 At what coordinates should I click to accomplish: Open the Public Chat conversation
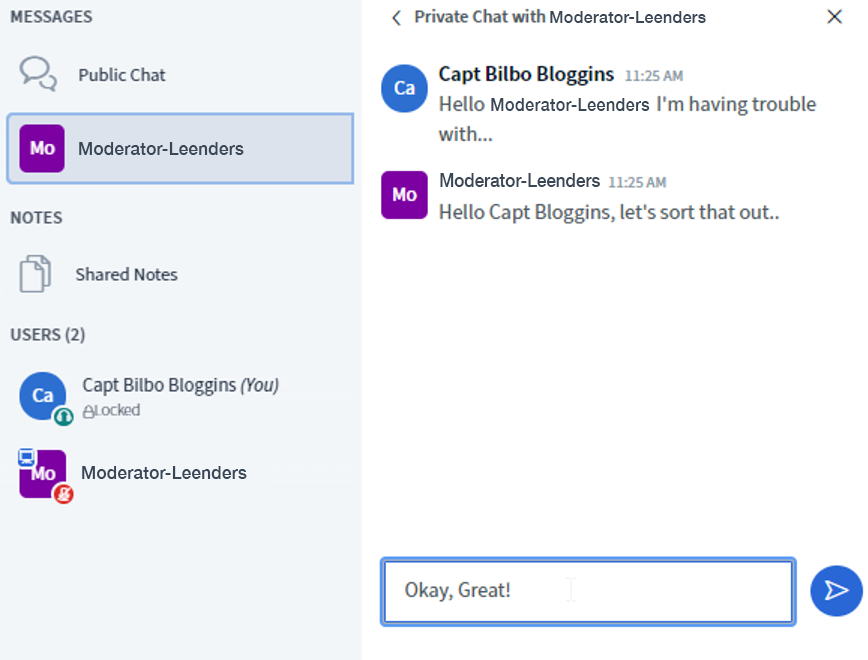click(x=122, y=75)
